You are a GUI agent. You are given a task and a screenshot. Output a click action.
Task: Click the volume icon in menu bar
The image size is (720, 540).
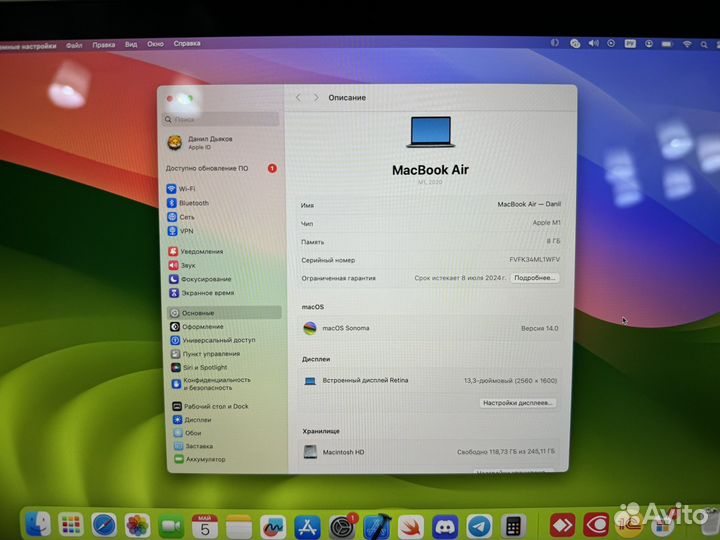pyautogui.click(x=594, y=43)
